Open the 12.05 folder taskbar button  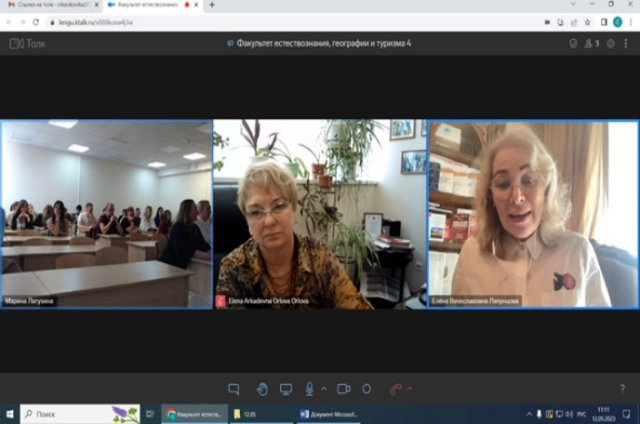[261, 414]
